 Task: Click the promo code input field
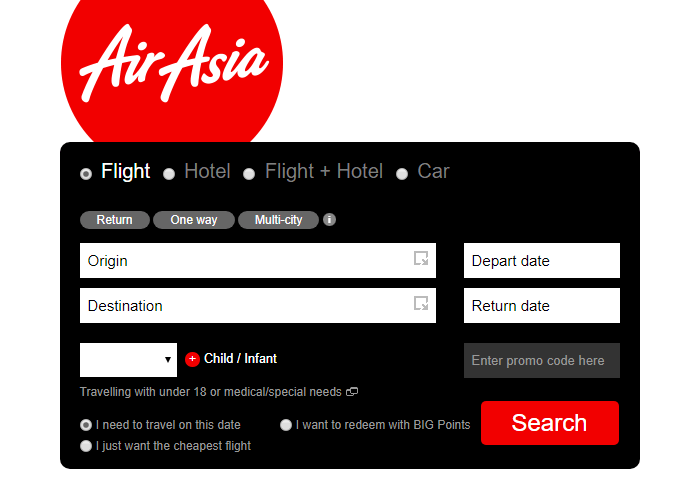tap(541, 360)
